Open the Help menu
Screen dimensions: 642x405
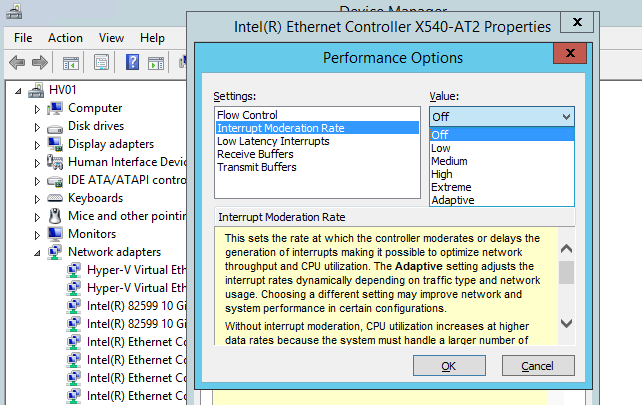tap(152, 38)
